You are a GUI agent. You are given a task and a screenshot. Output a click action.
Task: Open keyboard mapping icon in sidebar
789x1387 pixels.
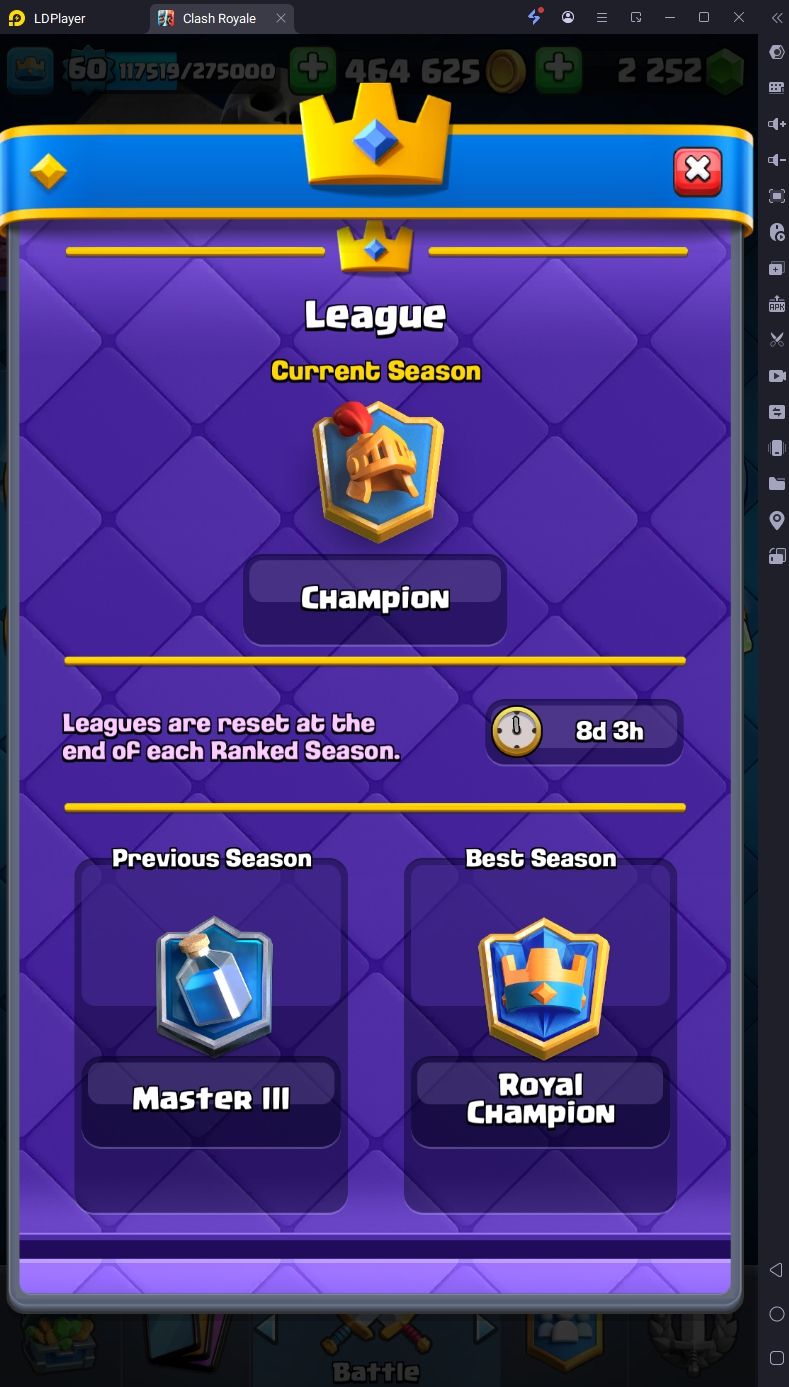pyautogui.click(x=776, y=88)
